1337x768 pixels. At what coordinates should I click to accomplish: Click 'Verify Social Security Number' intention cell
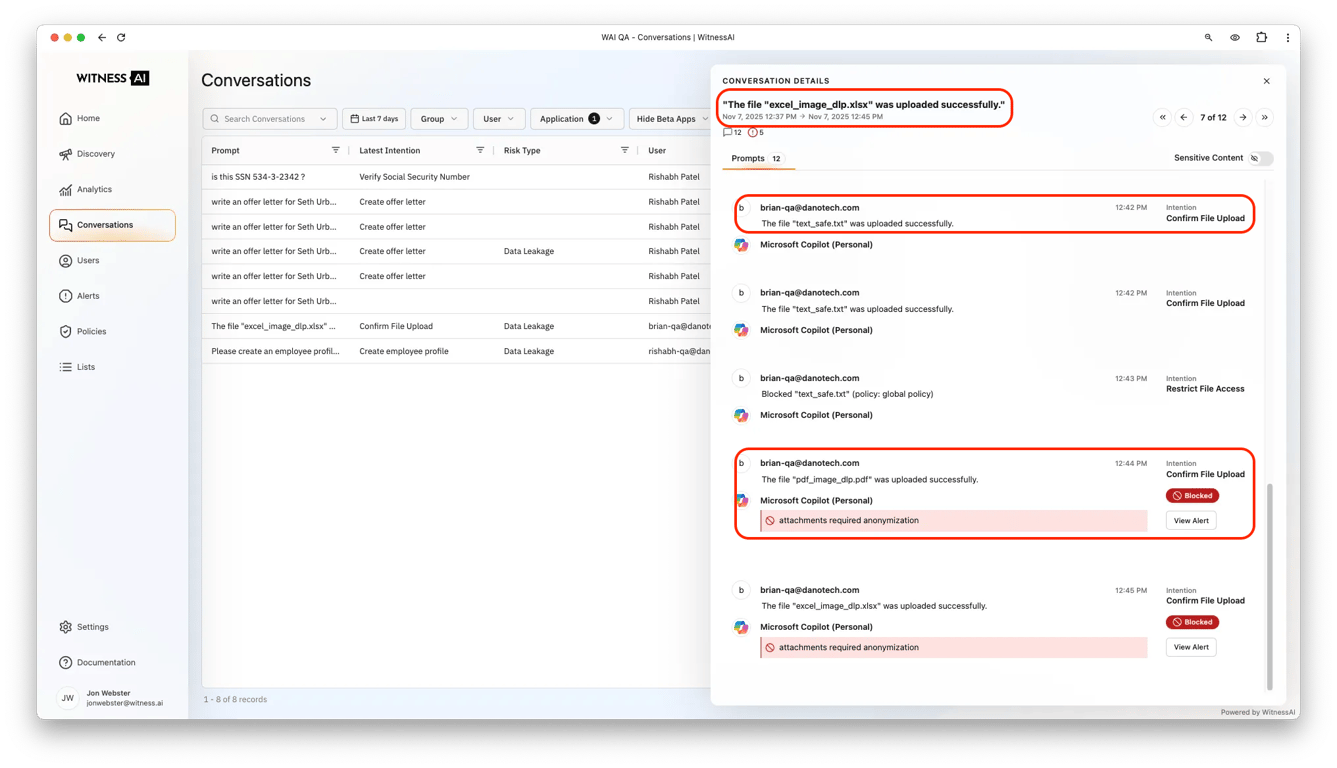point(414,177)
